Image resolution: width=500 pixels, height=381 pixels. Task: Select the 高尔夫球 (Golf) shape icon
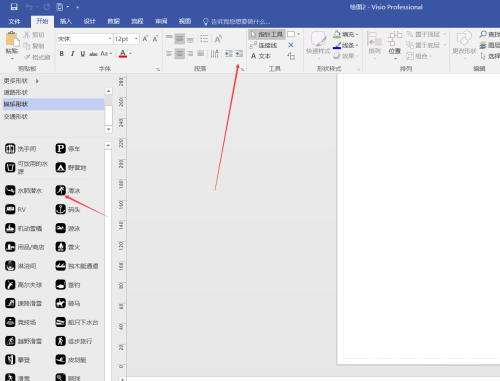click(x=10, y=285)
